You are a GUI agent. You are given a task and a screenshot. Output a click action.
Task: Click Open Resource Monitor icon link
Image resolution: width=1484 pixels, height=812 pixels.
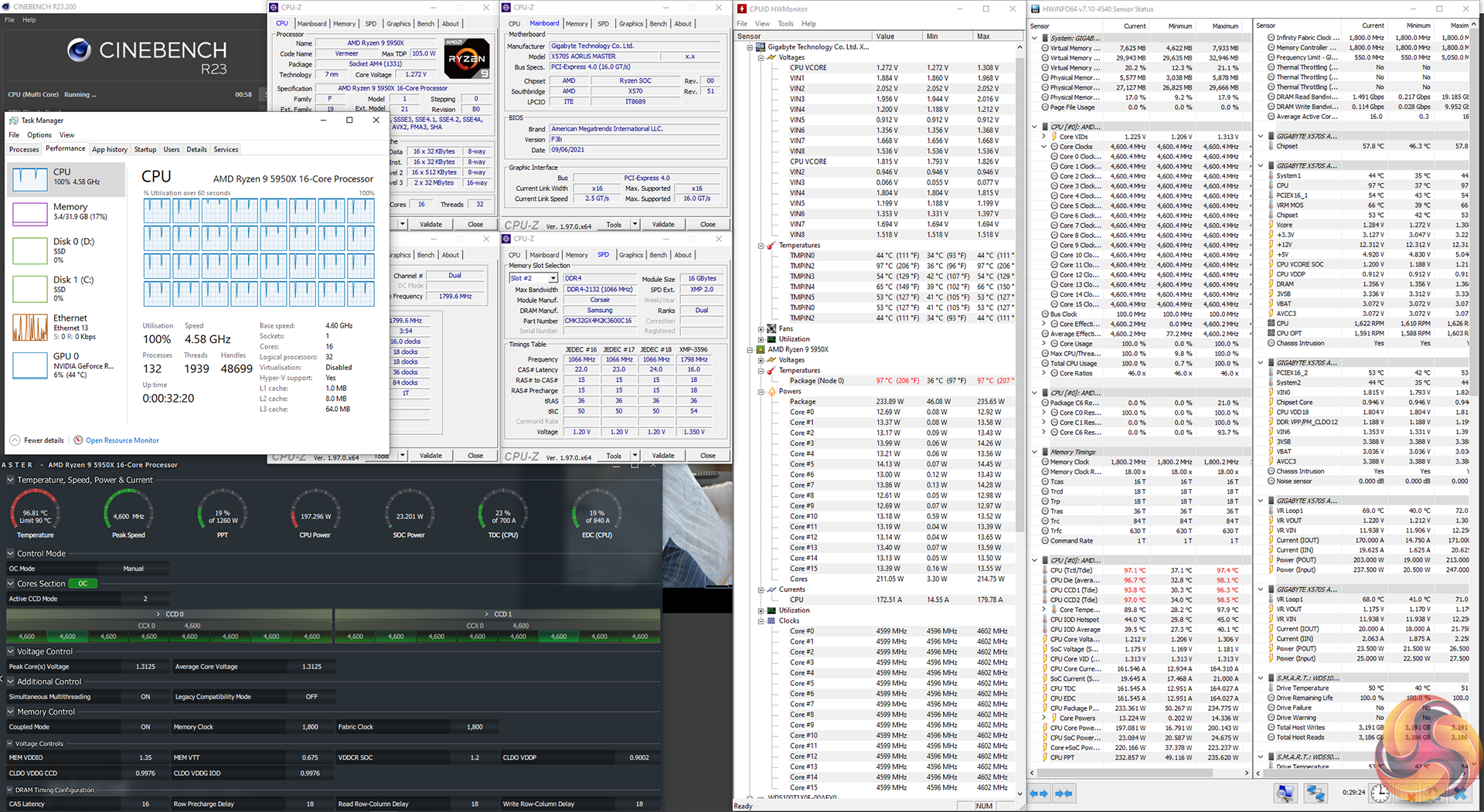pyautogui.click(x=78, y=440)
